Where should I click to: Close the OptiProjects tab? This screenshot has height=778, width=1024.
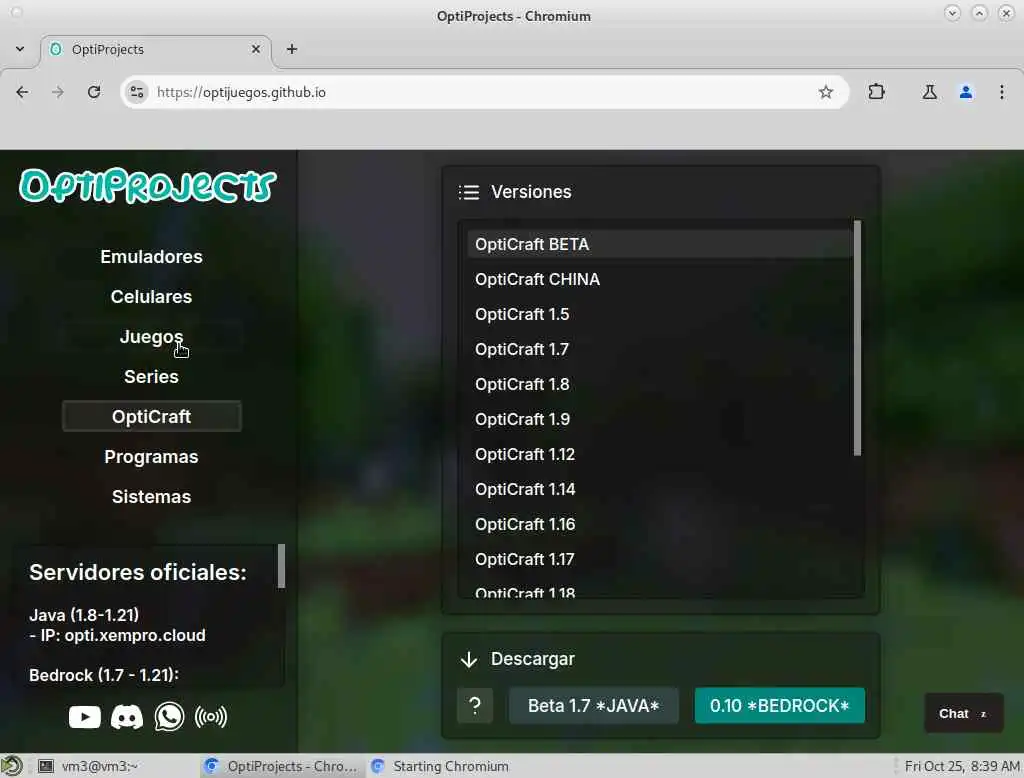[256, 49]
